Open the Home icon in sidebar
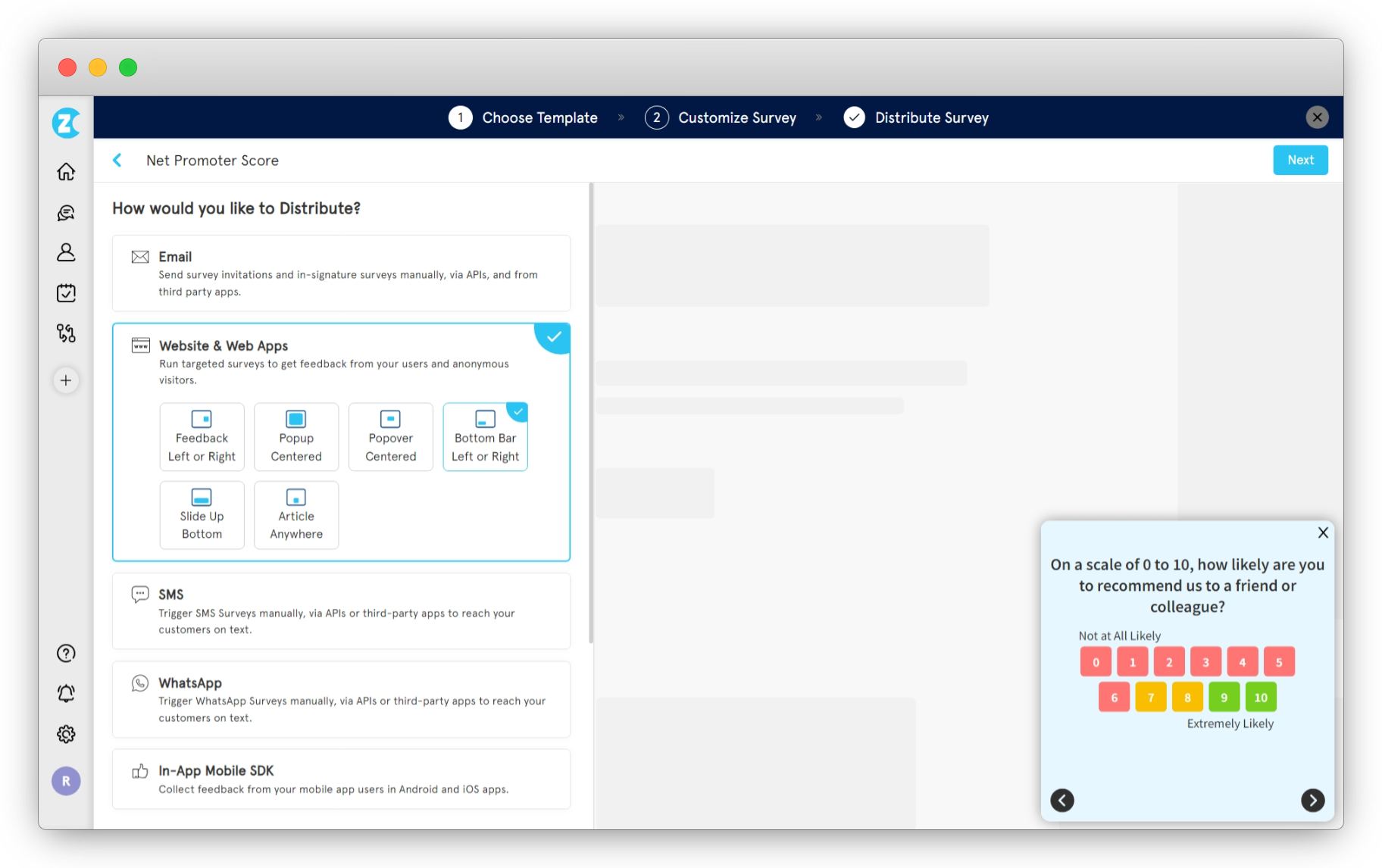 (66, 172)
